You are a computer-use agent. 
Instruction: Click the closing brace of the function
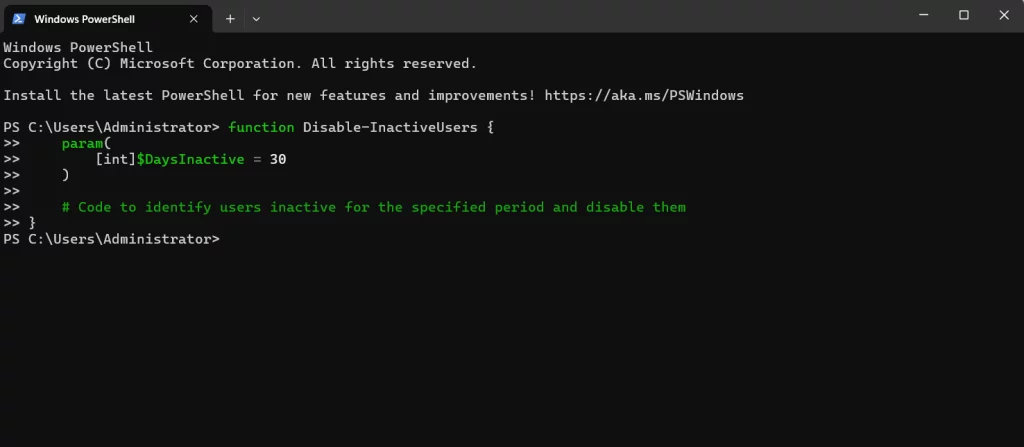[32, 223]
